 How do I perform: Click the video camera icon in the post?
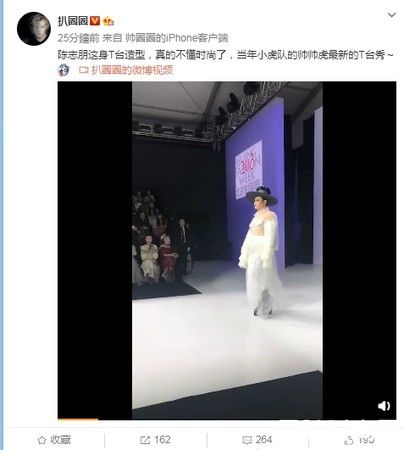click(84, 70)
